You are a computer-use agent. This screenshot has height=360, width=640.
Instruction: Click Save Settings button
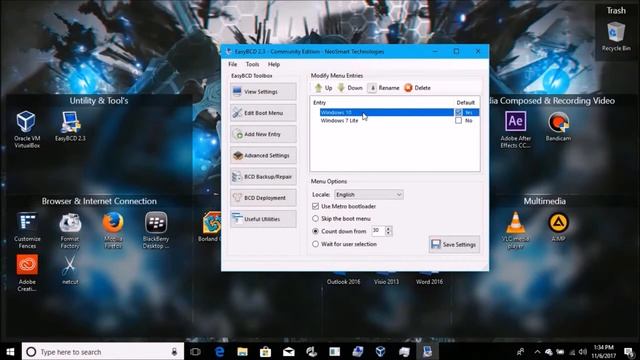tap(454, 244)
